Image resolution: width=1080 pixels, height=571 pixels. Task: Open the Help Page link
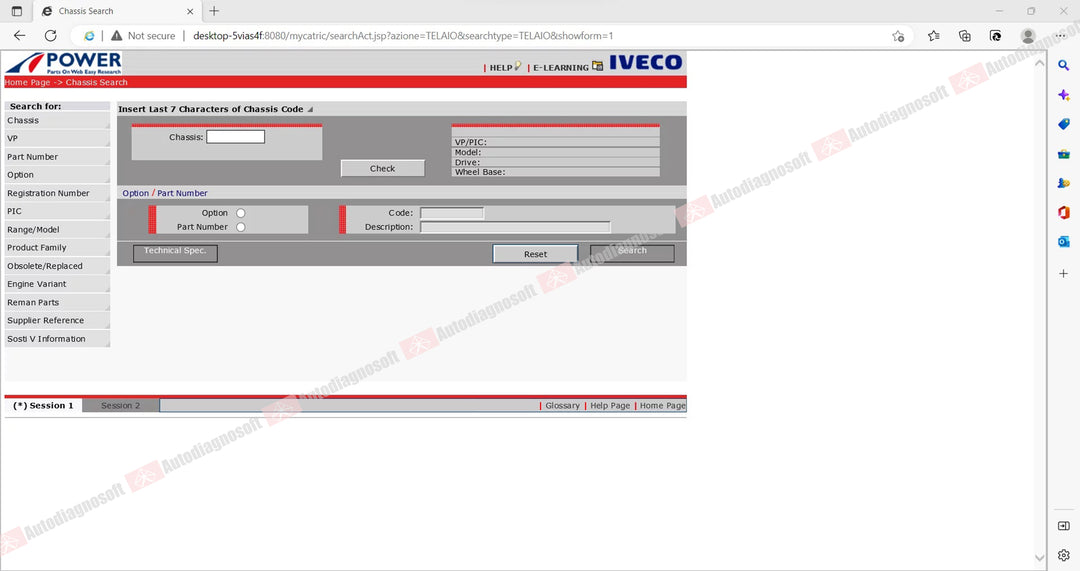click(x=610, y=406)
